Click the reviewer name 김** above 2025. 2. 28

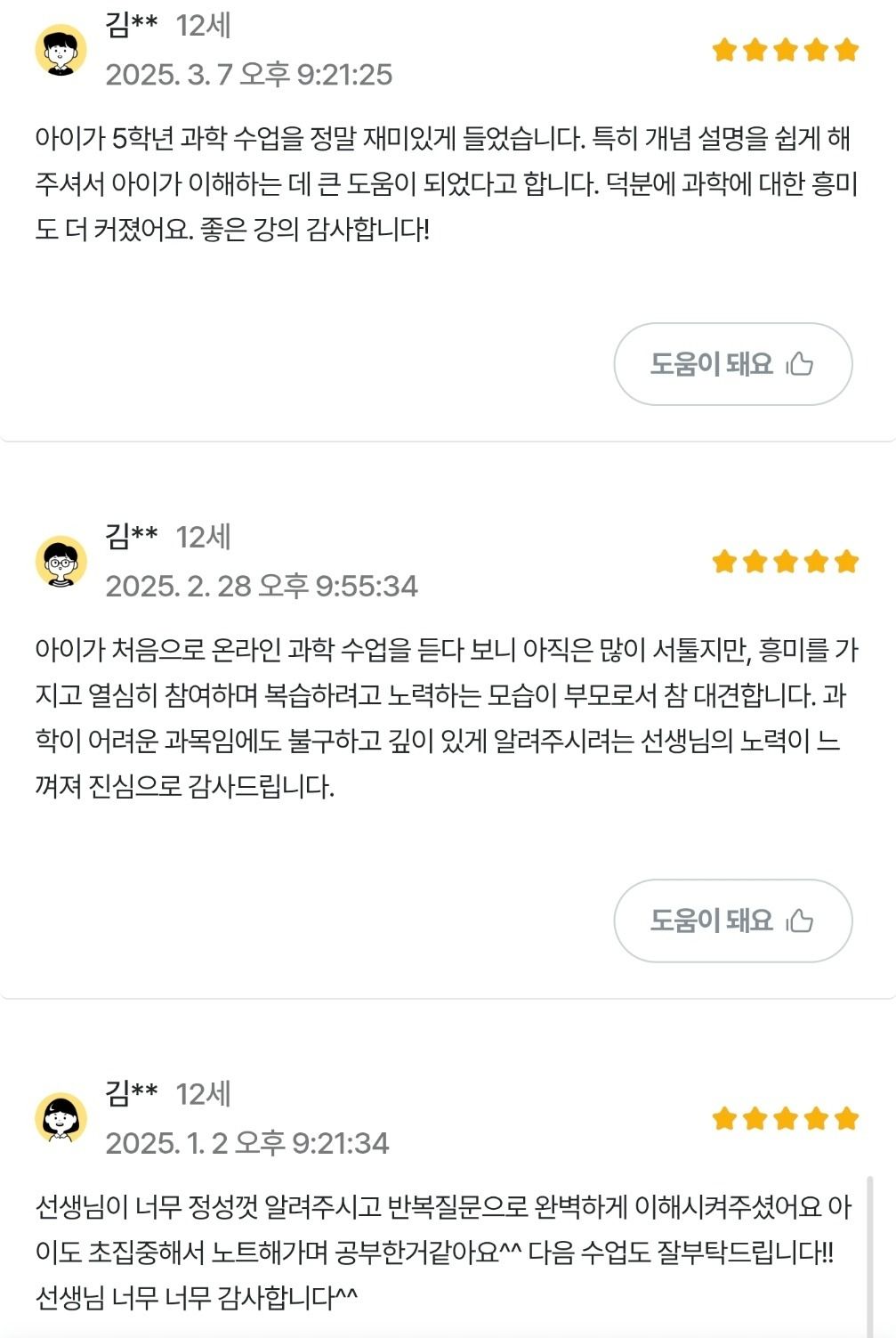131,536
